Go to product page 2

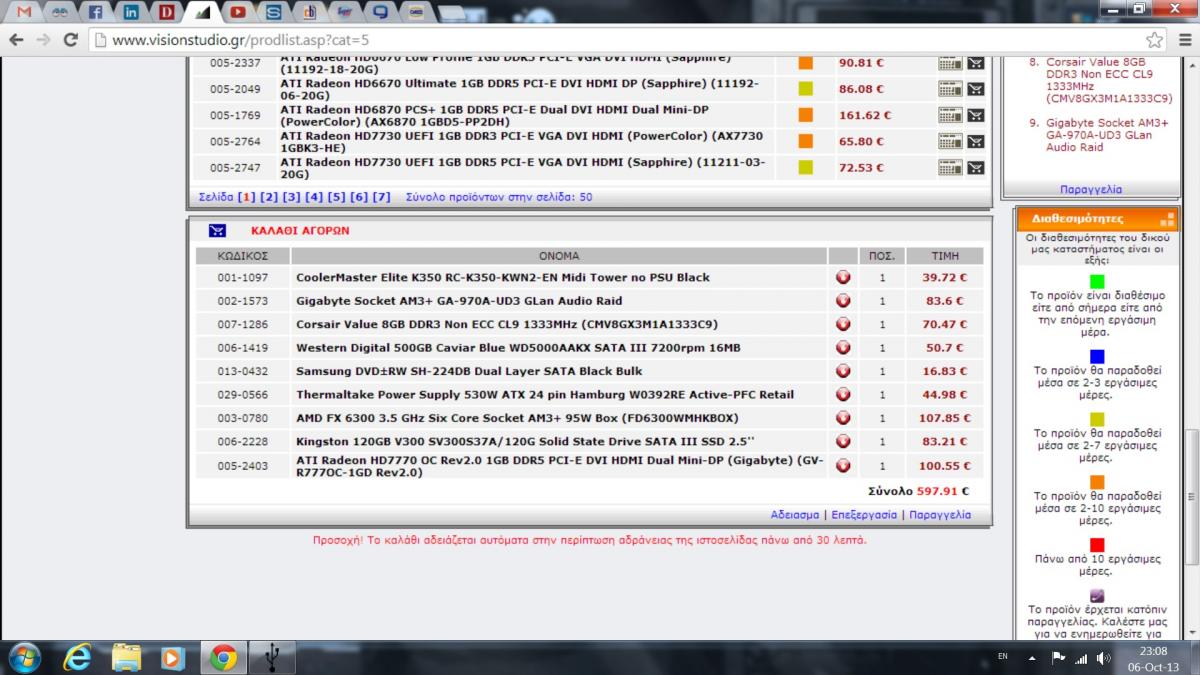coord(268,197)
